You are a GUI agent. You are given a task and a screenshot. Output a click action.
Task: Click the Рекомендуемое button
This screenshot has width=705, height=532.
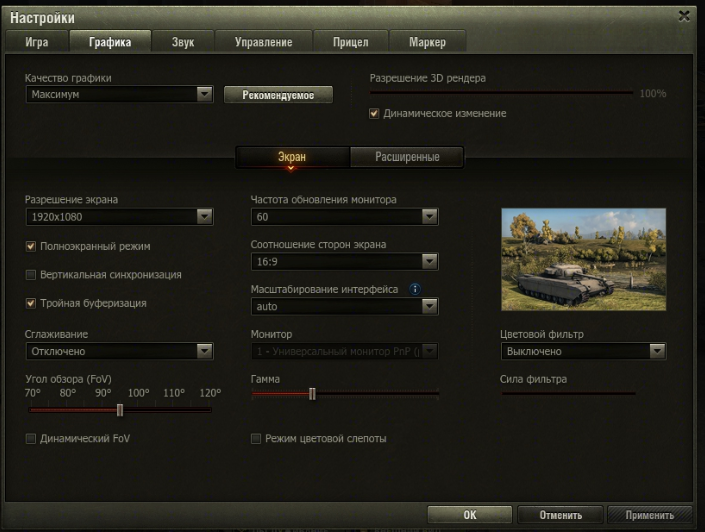pyautogui.click(x=278, y=95)
